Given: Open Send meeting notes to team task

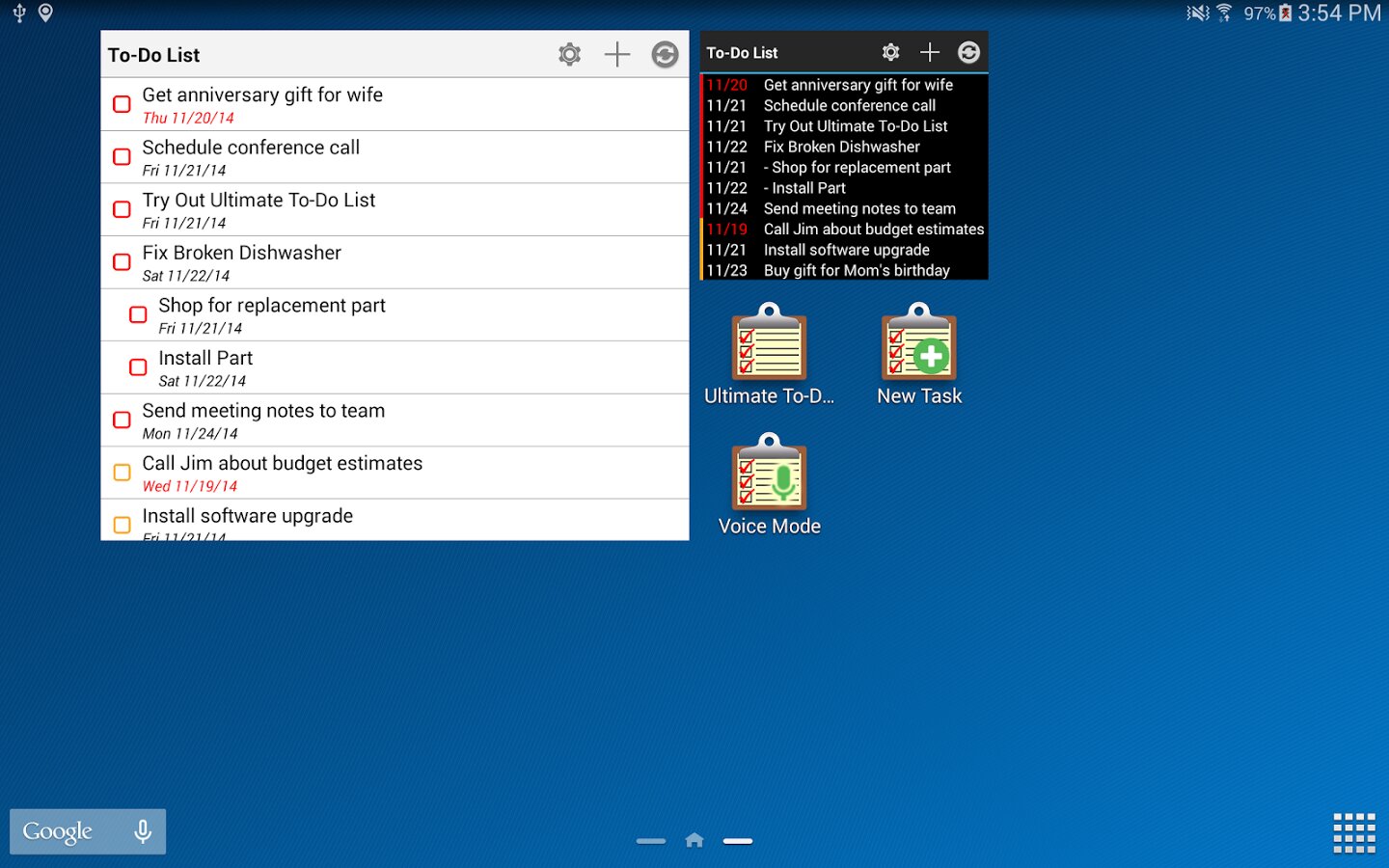Looking at the screenshot, I should (x=263, y=412).
